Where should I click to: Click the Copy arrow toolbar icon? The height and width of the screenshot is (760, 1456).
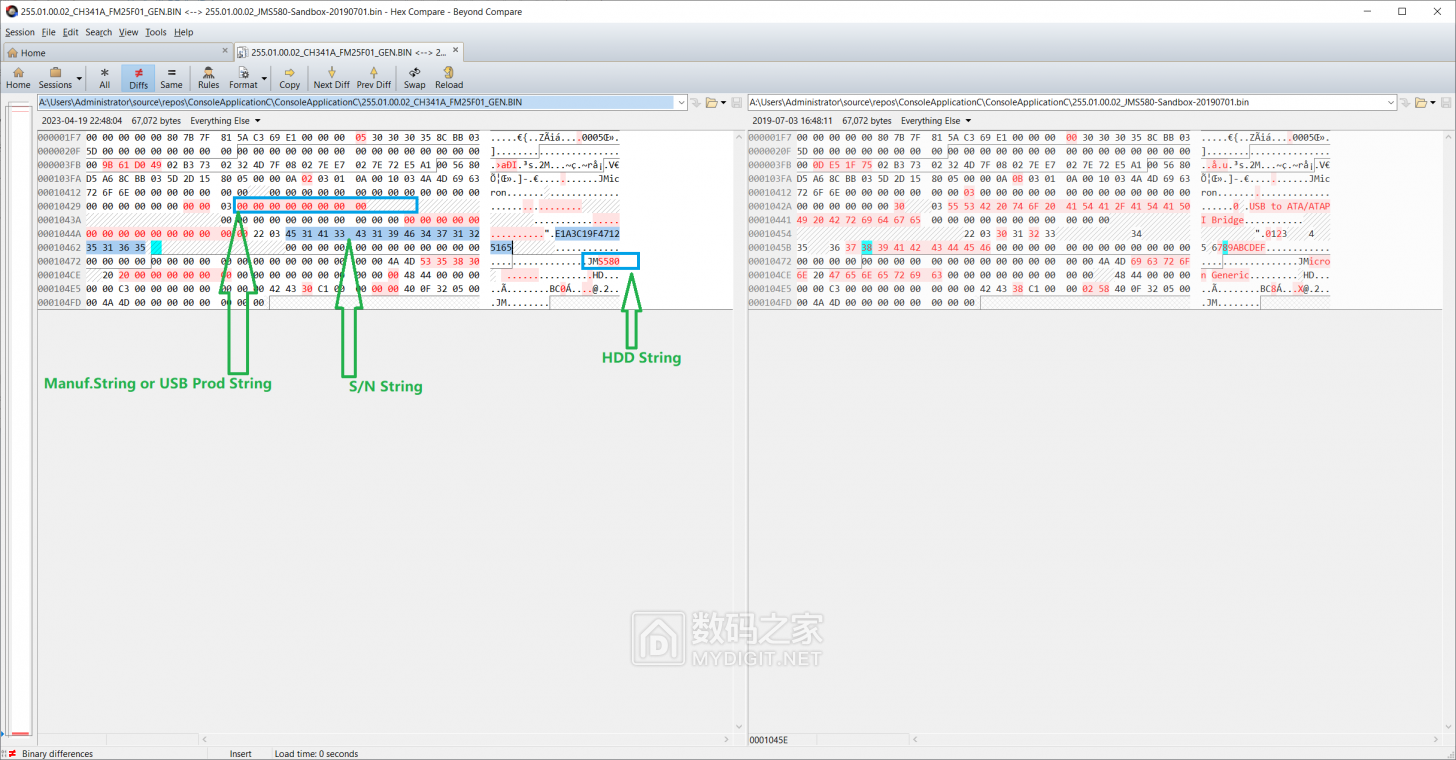tap(289, 77)
